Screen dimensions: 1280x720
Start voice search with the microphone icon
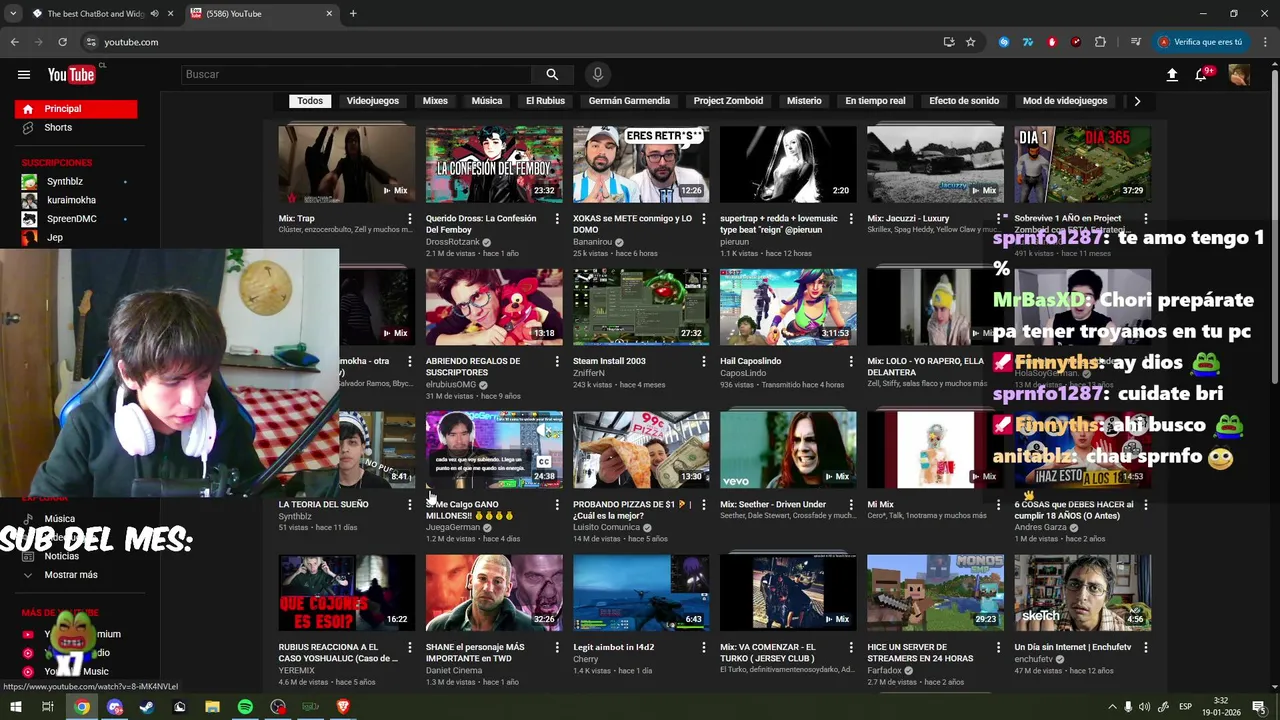point(598,74)
